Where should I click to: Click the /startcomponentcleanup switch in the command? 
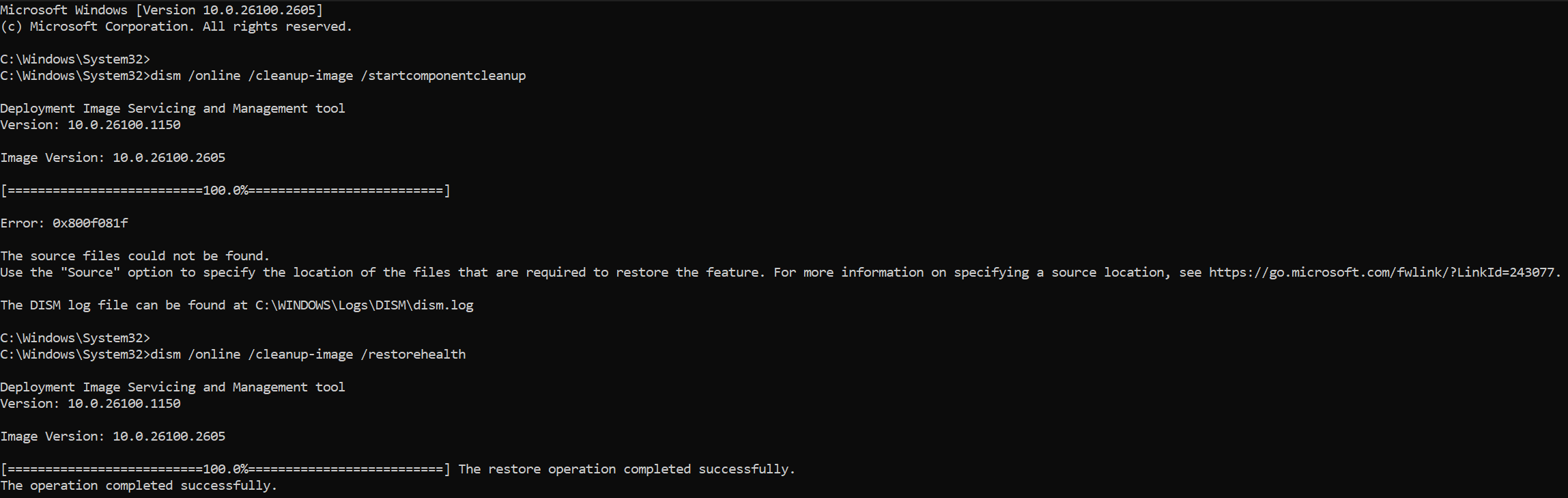click(x=447, y=76)
